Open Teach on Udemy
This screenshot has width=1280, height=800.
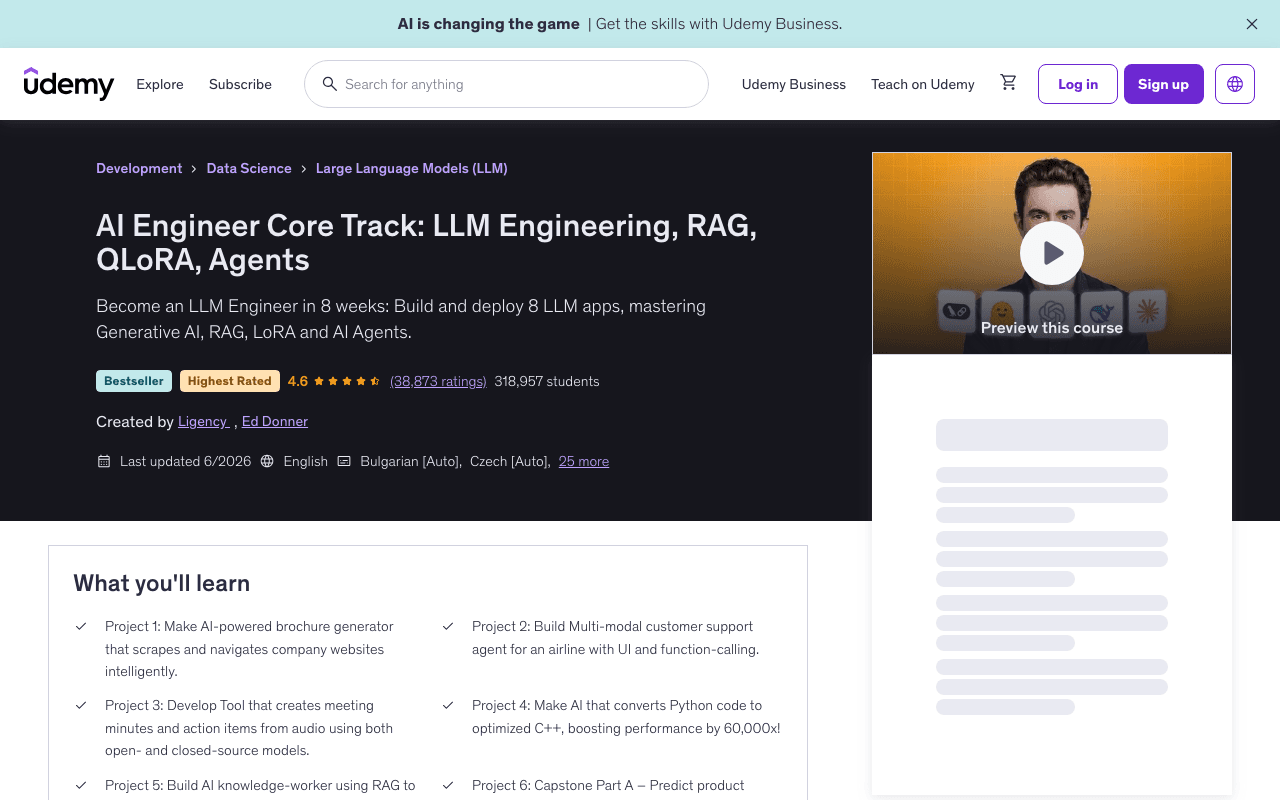click(923, 84)
